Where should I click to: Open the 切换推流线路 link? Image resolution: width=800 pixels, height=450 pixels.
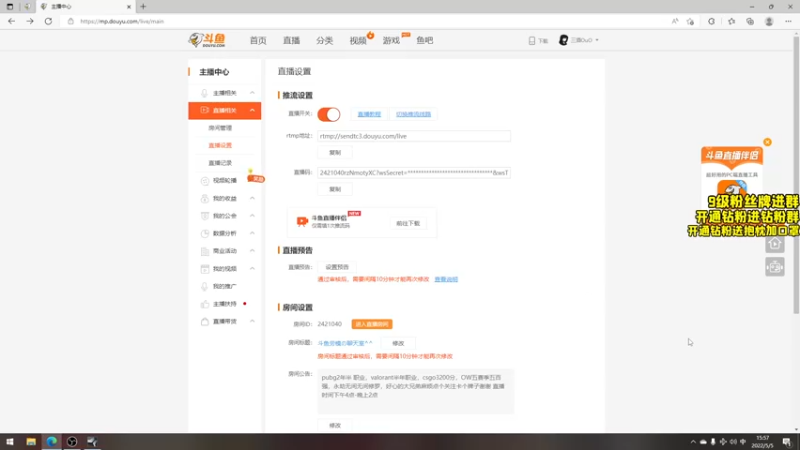pyautogui.click(x=413, y=114)
